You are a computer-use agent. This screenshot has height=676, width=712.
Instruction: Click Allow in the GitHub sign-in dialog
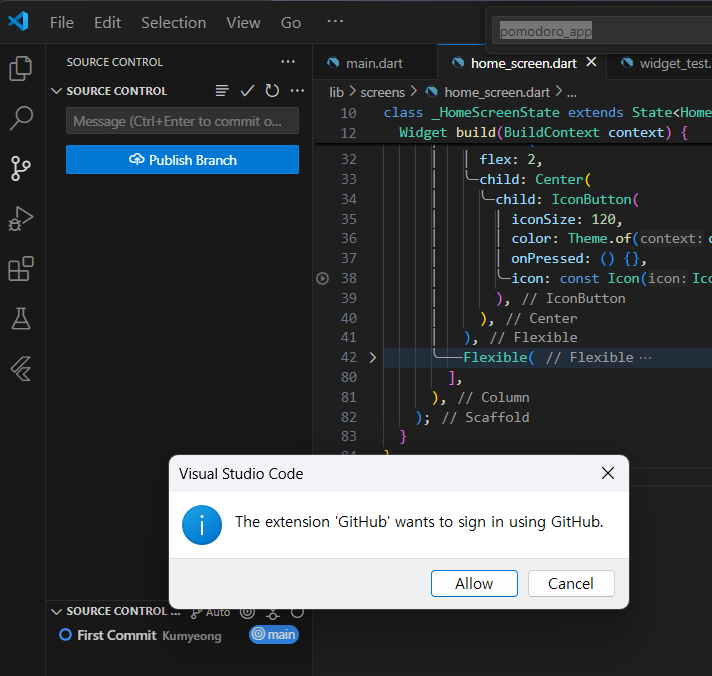click(x=474, y=583)
